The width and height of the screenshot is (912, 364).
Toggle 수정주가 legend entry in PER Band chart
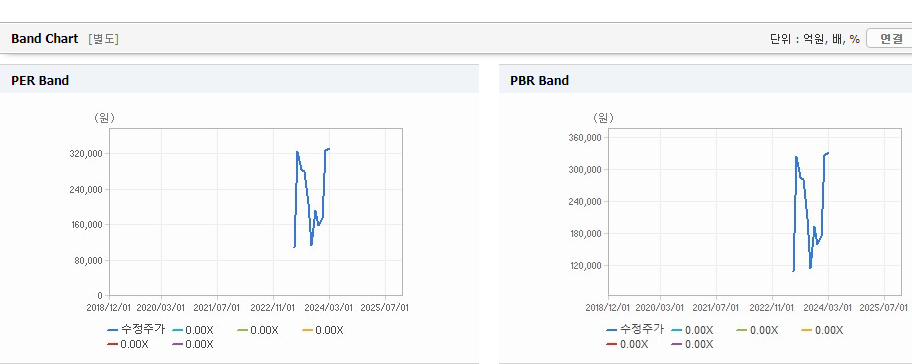(x=136, y=330)
